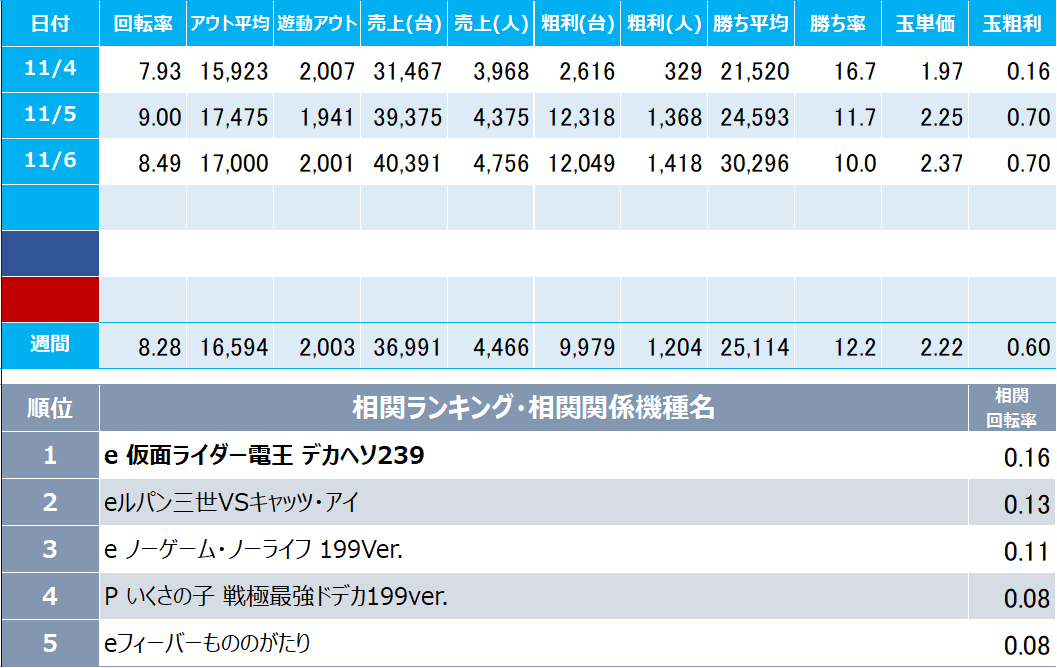Image resolution: width=1057 pixels, height=668 pixels.
Task: Click P いくさの子 戦極最強ドデカ199ver. row
Action: (276, 597)
